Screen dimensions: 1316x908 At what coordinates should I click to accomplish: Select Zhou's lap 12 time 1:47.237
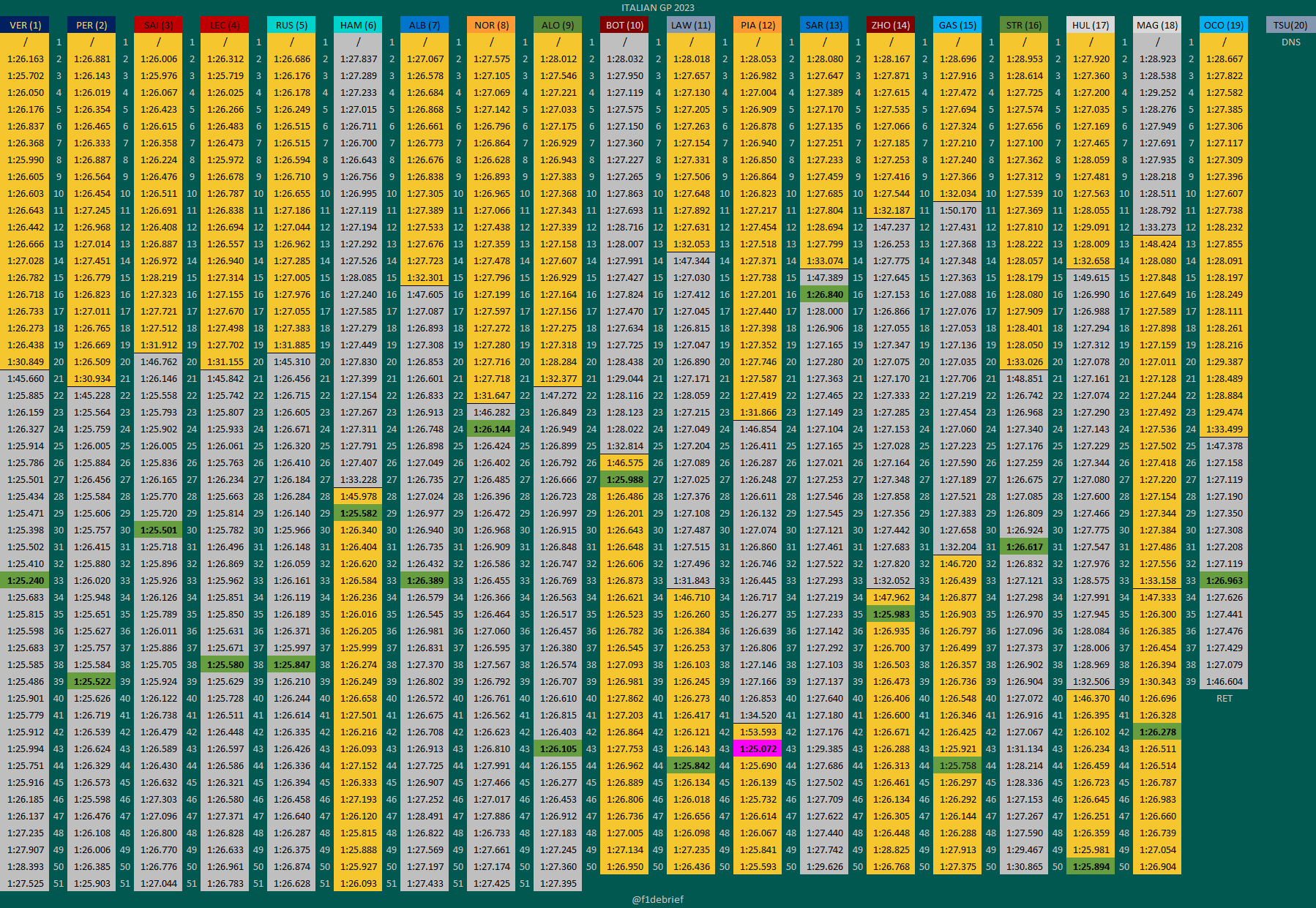(891, 227)
